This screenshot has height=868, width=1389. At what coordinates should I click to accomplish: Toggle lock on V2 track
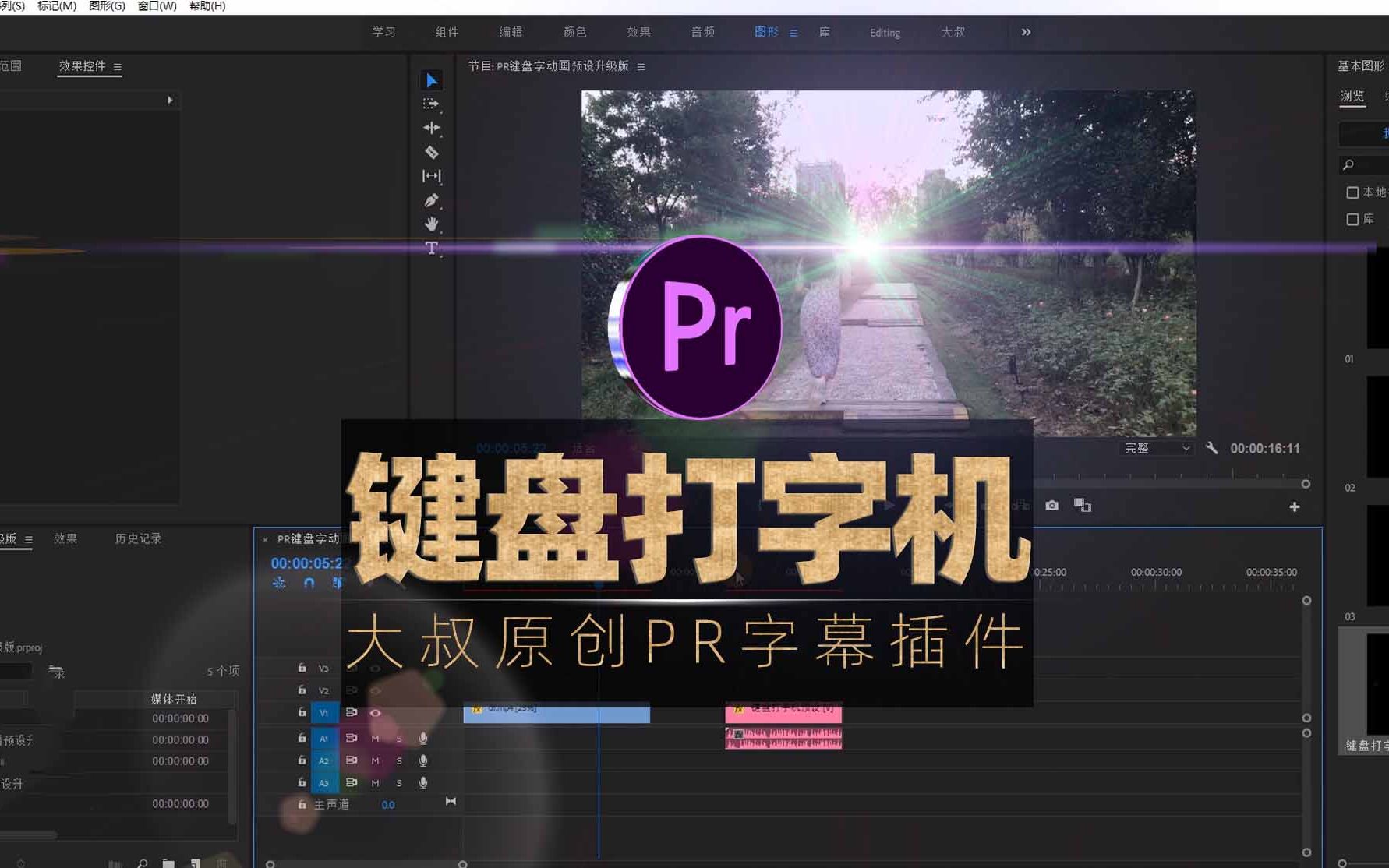302,690
